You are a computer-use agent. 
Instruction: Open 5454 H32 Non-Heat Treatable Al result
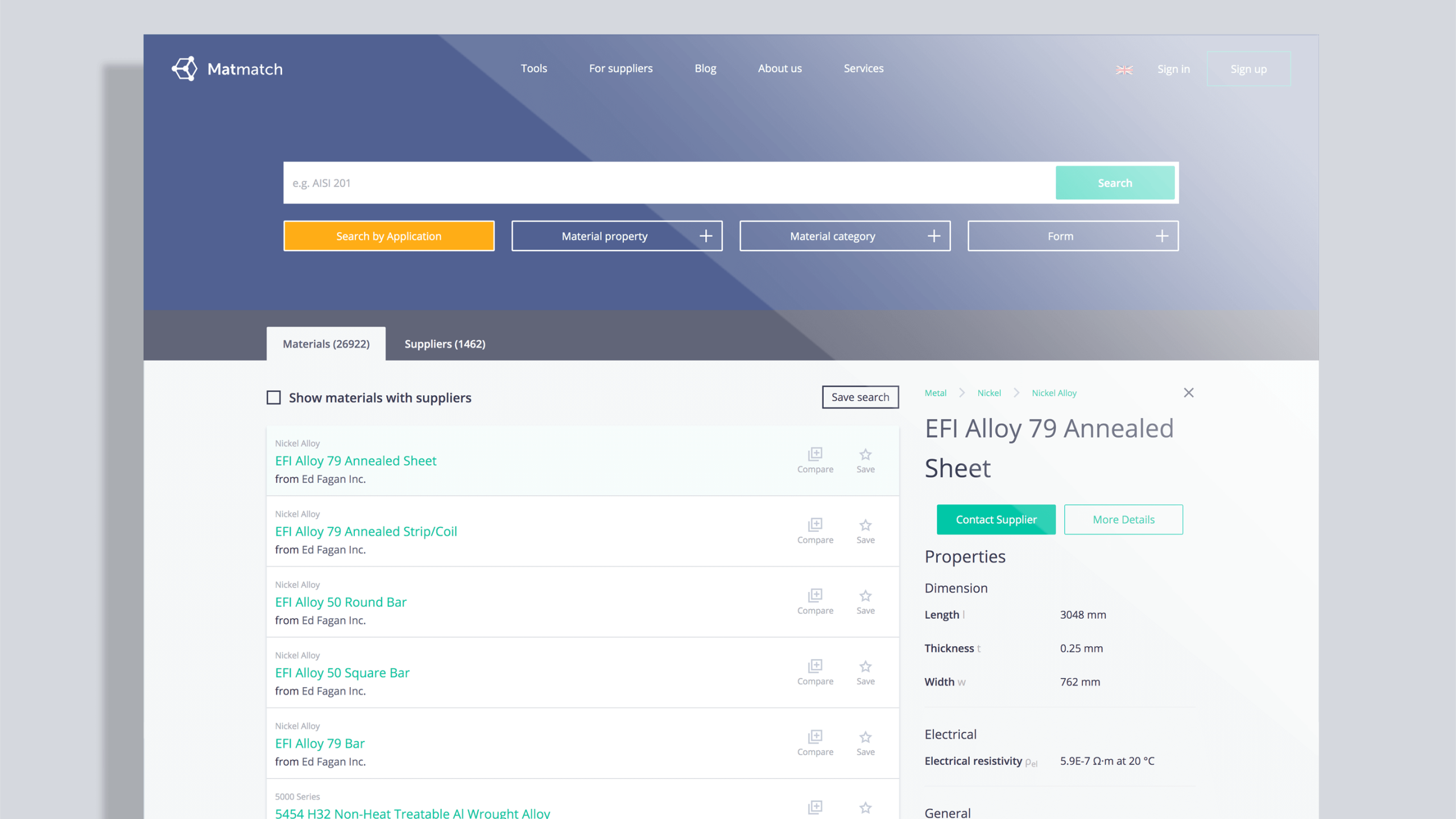click(412, 812)
